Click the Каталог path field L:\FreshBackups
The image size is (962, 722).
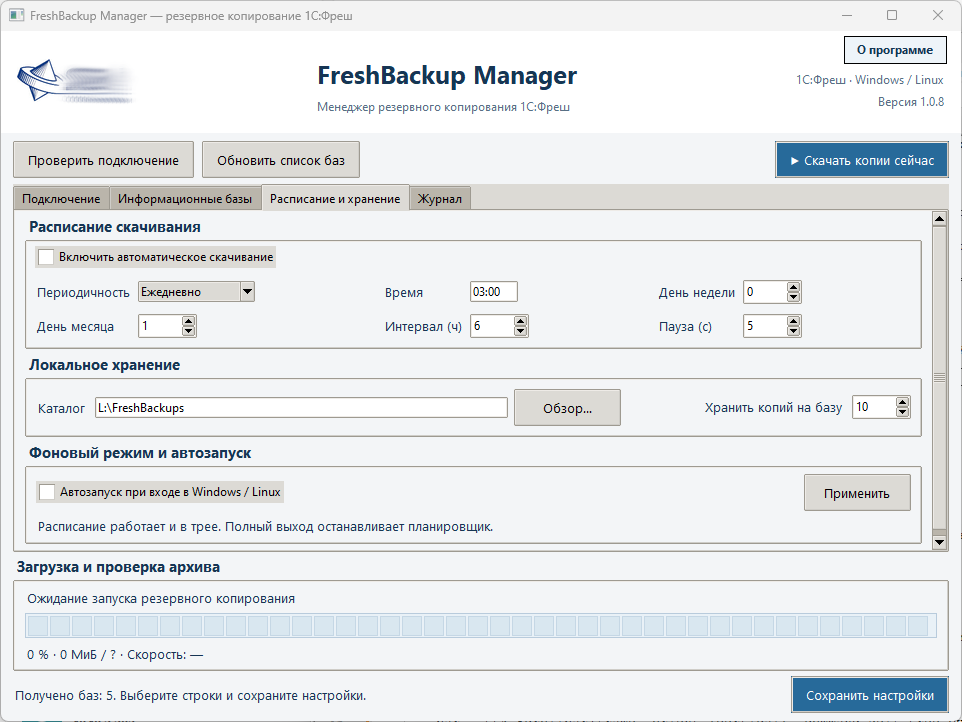coord(301,408)
